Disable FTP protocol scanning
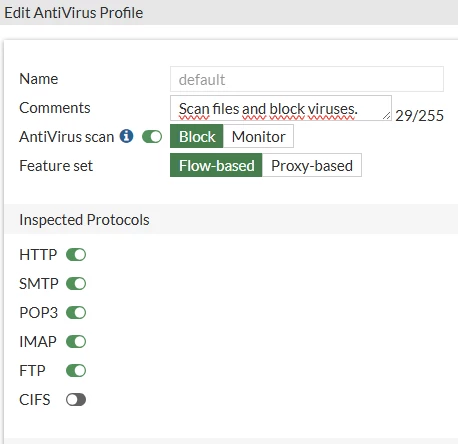Image resolution: width=458 pixels, height=444 pixels. click(x=76, y=371)
